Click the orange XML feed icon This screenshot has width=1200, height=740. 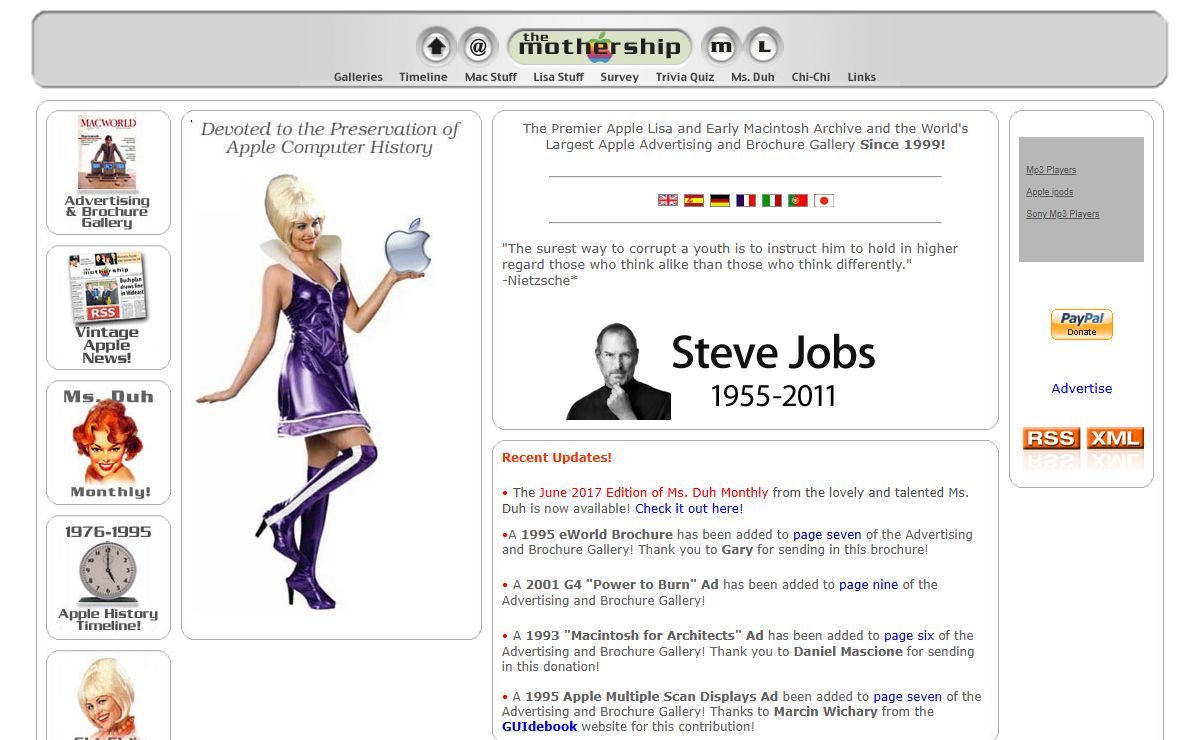pos(1114,438)
